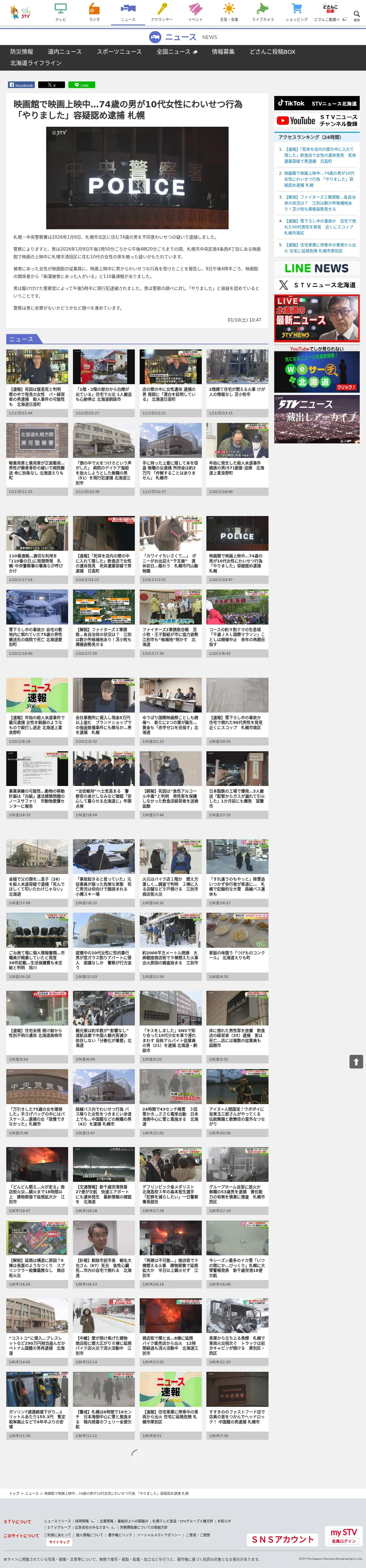The height and width of the screenshot is (1568, 366).
Task: Open the 雪下ろし中の事故か 自宅の敷地内 news card
Action: pyautogui.click(x=37, y=623)
